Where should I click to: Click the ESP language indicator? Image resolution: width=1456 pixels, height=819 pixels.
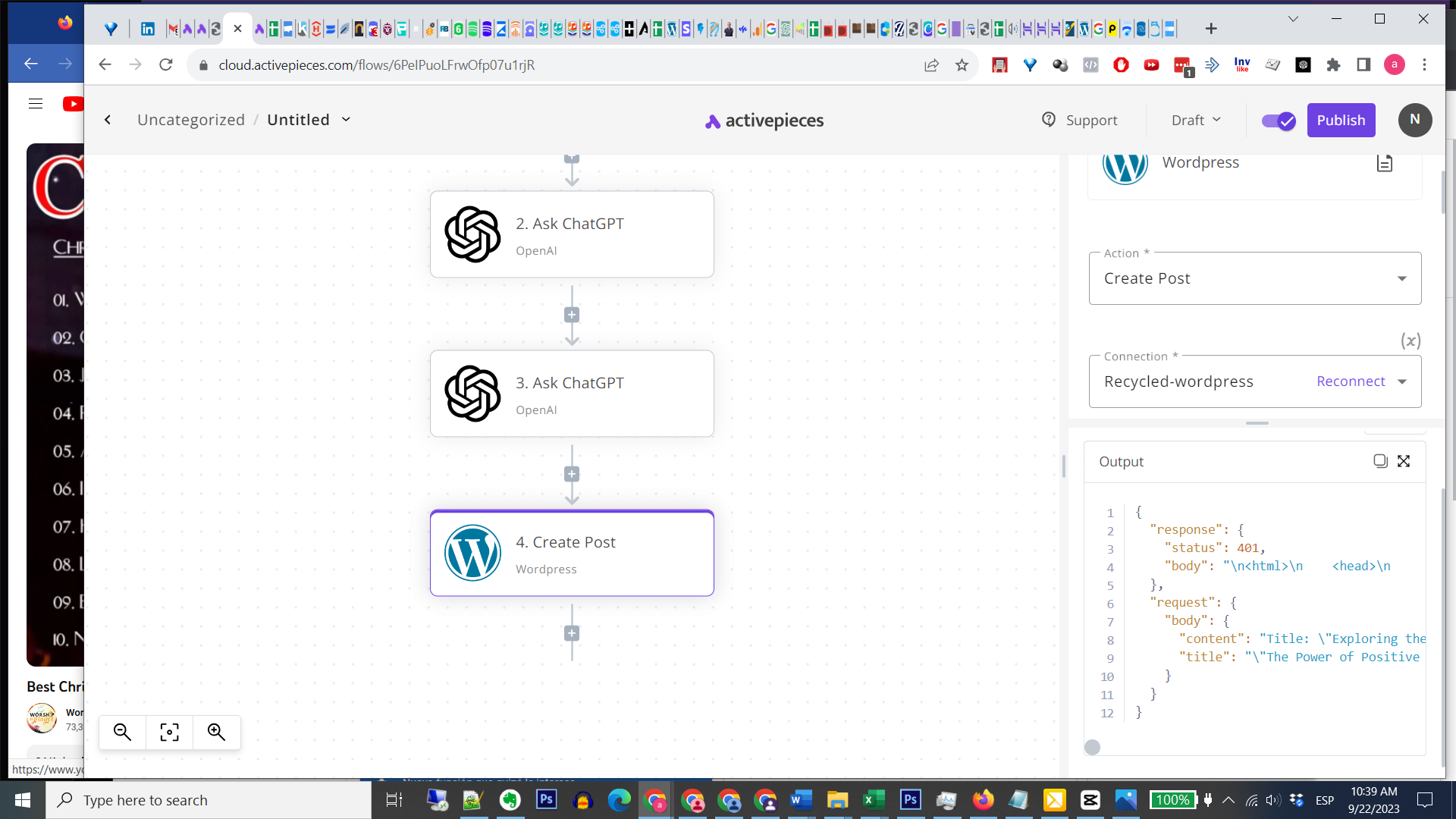1325,800
